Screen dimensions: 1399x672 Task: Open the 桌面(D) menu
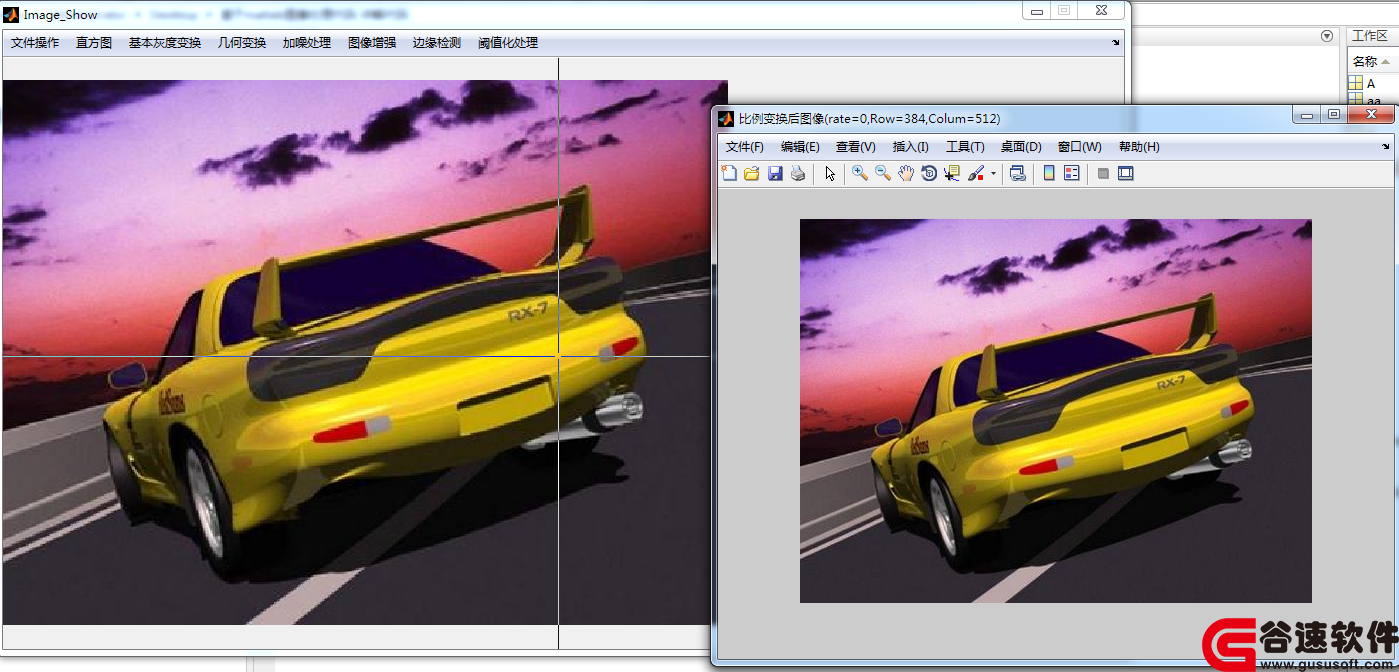click(x=1021, y=147)
